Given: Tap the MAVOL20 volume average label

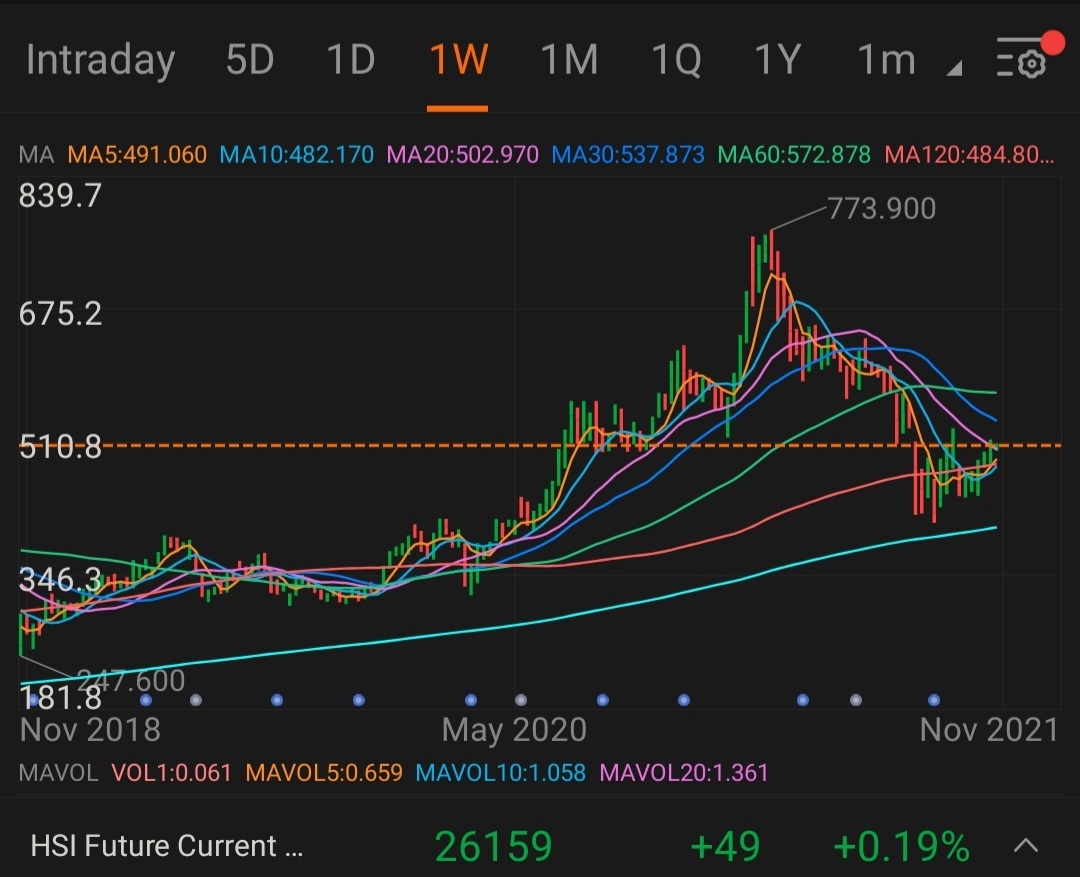Looking at the screenshot, I should [683, 773].
